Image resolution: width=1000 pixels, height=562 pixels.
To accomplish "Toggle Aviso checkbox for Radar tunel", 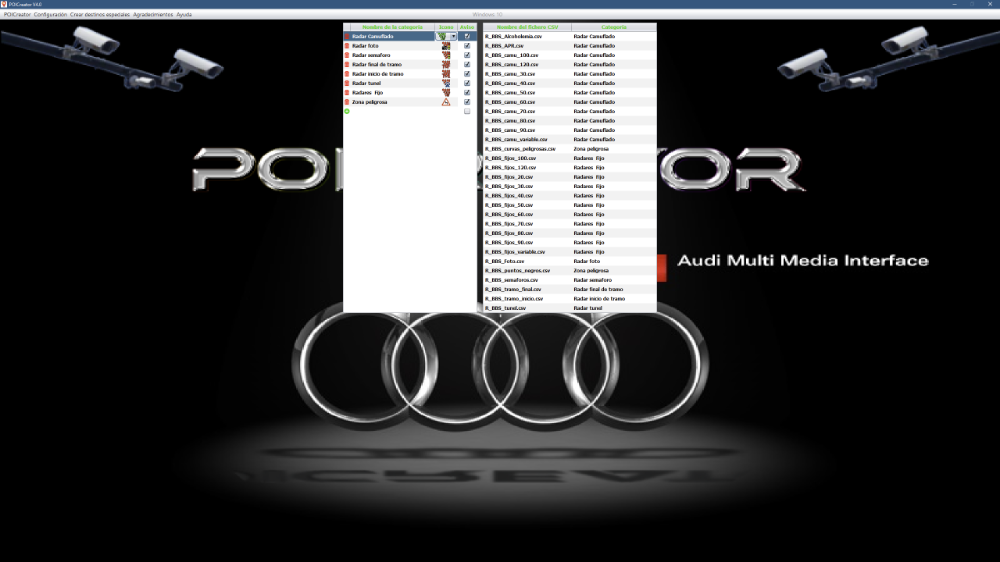I will 467,84.
